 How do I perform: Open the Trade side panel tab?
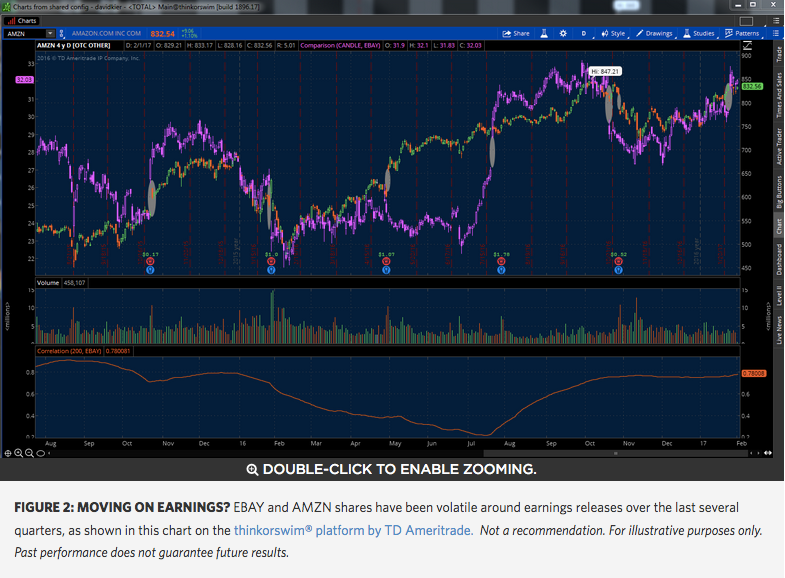pyautogui.click(x=779, y=54)
